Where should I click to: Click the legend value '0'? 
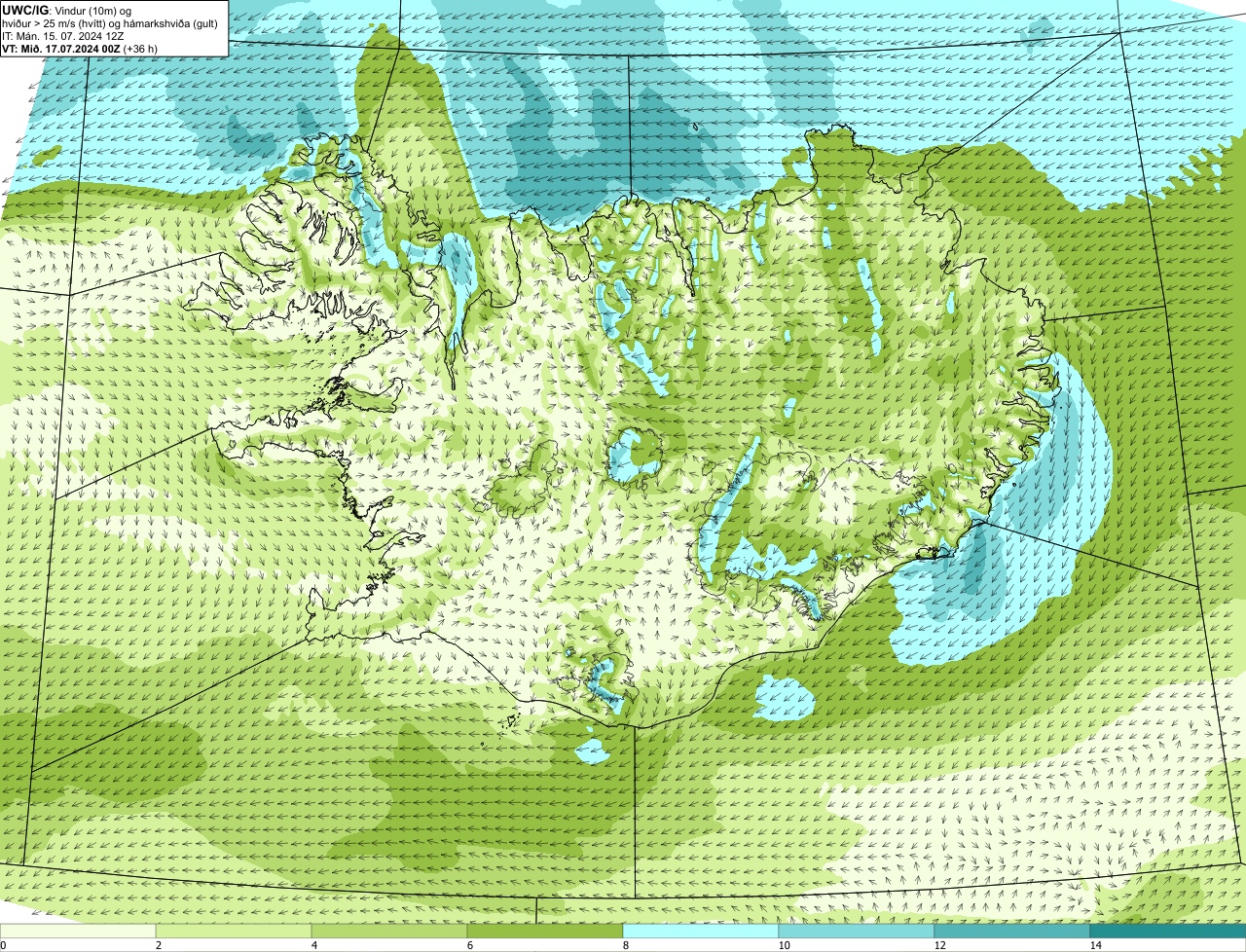(4, 945)
